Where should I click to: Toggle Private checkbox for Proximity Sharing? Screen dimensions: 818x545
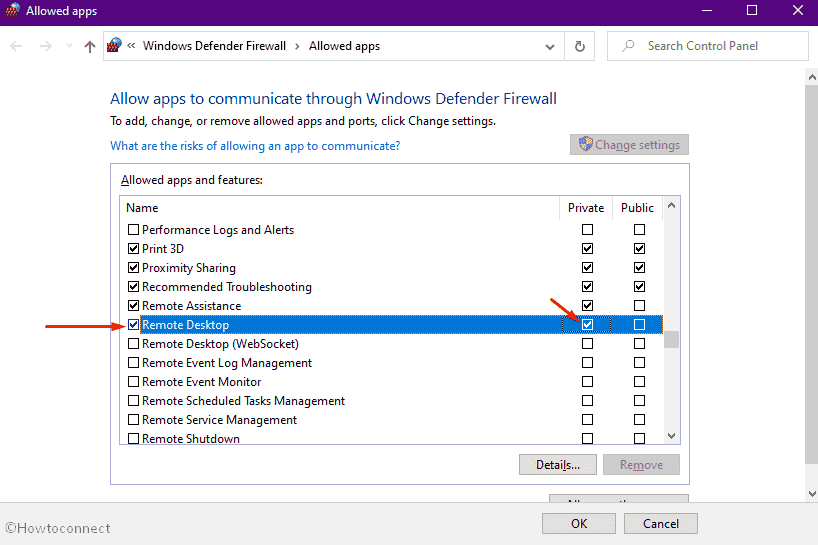pos(587,268)
